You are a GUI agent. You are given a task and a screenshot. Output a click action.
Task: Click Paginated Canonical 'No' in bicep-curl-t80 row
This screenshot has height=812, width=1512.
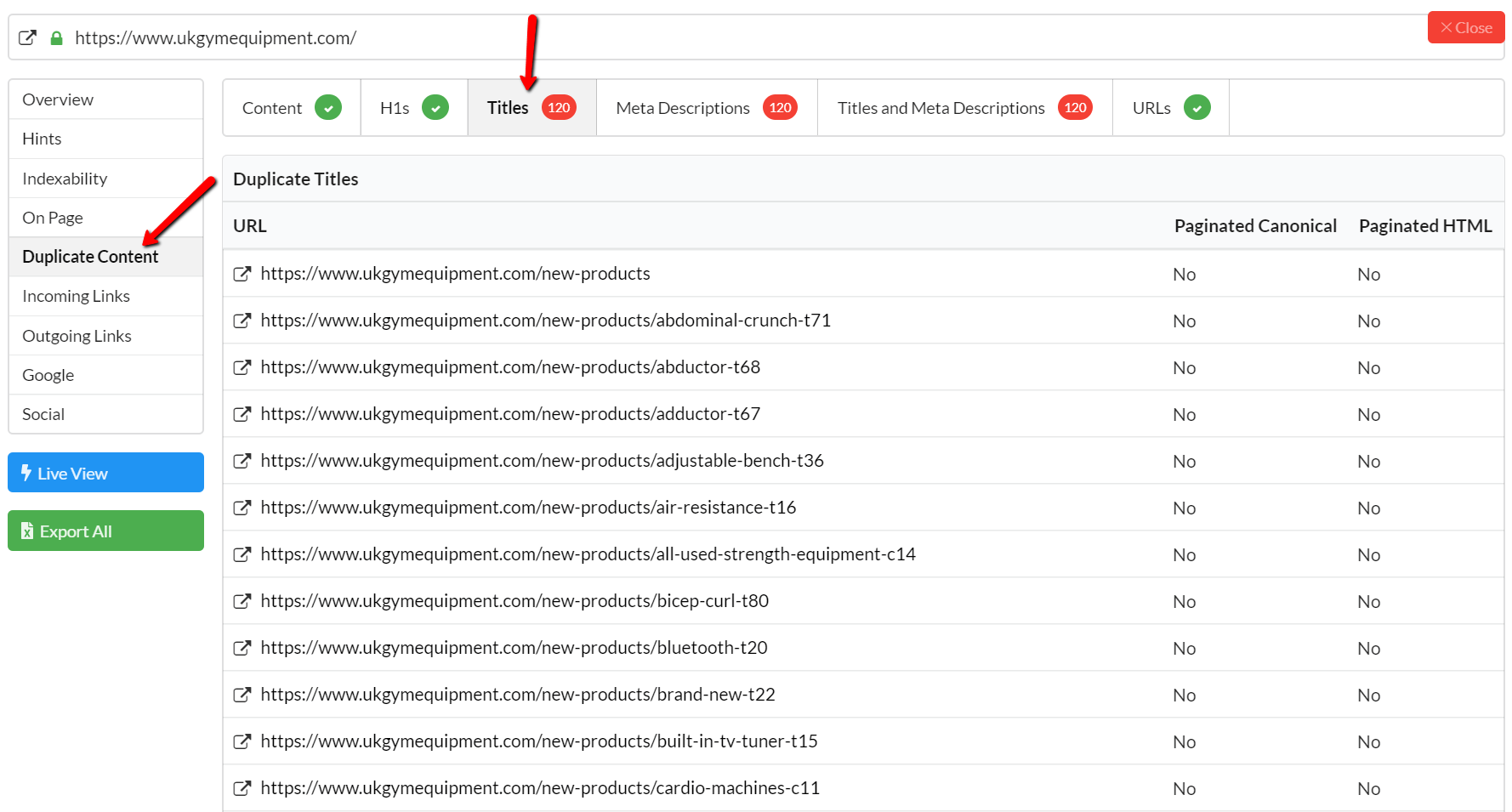click(x=1184, y=602)
